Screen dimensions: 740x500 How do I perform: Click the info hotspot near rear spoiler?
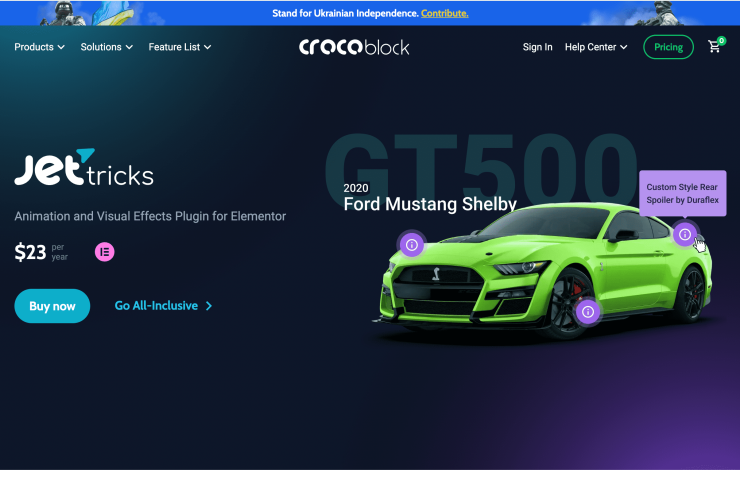coord(685,234)
